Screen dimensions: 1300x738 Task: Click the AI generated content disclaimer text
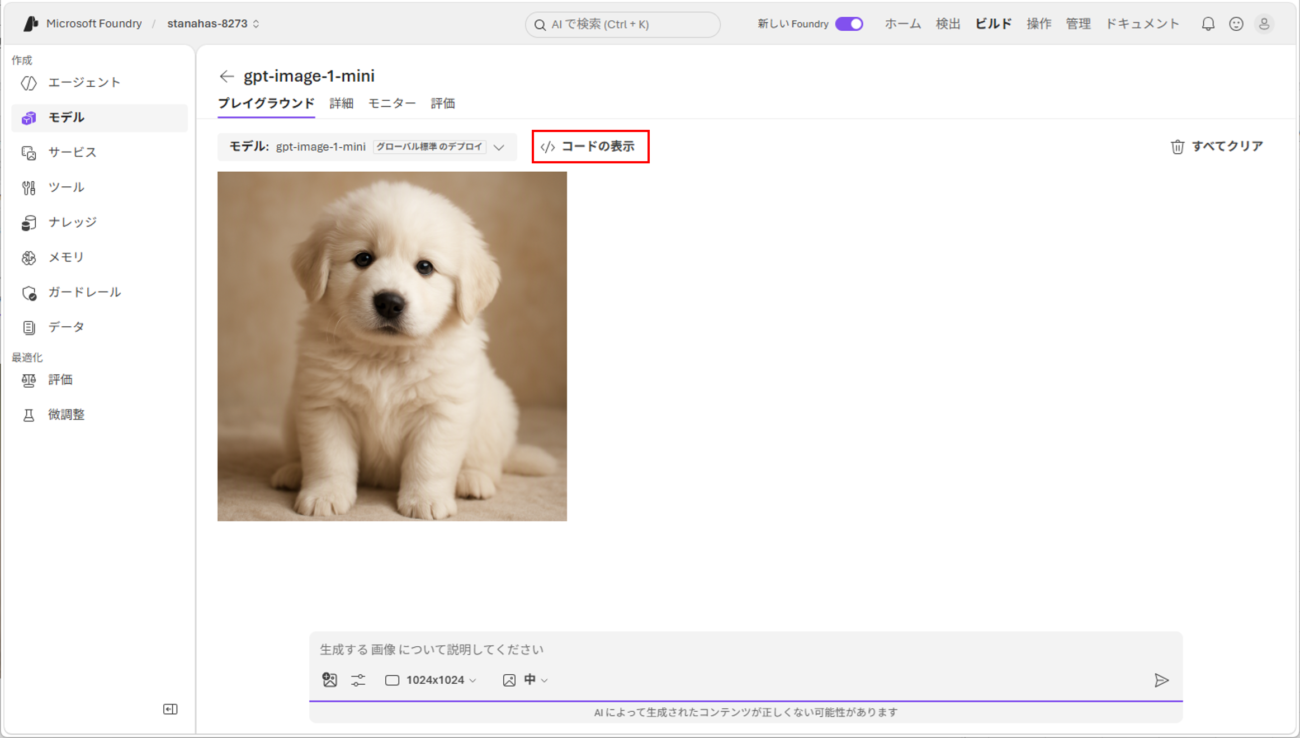745,713
